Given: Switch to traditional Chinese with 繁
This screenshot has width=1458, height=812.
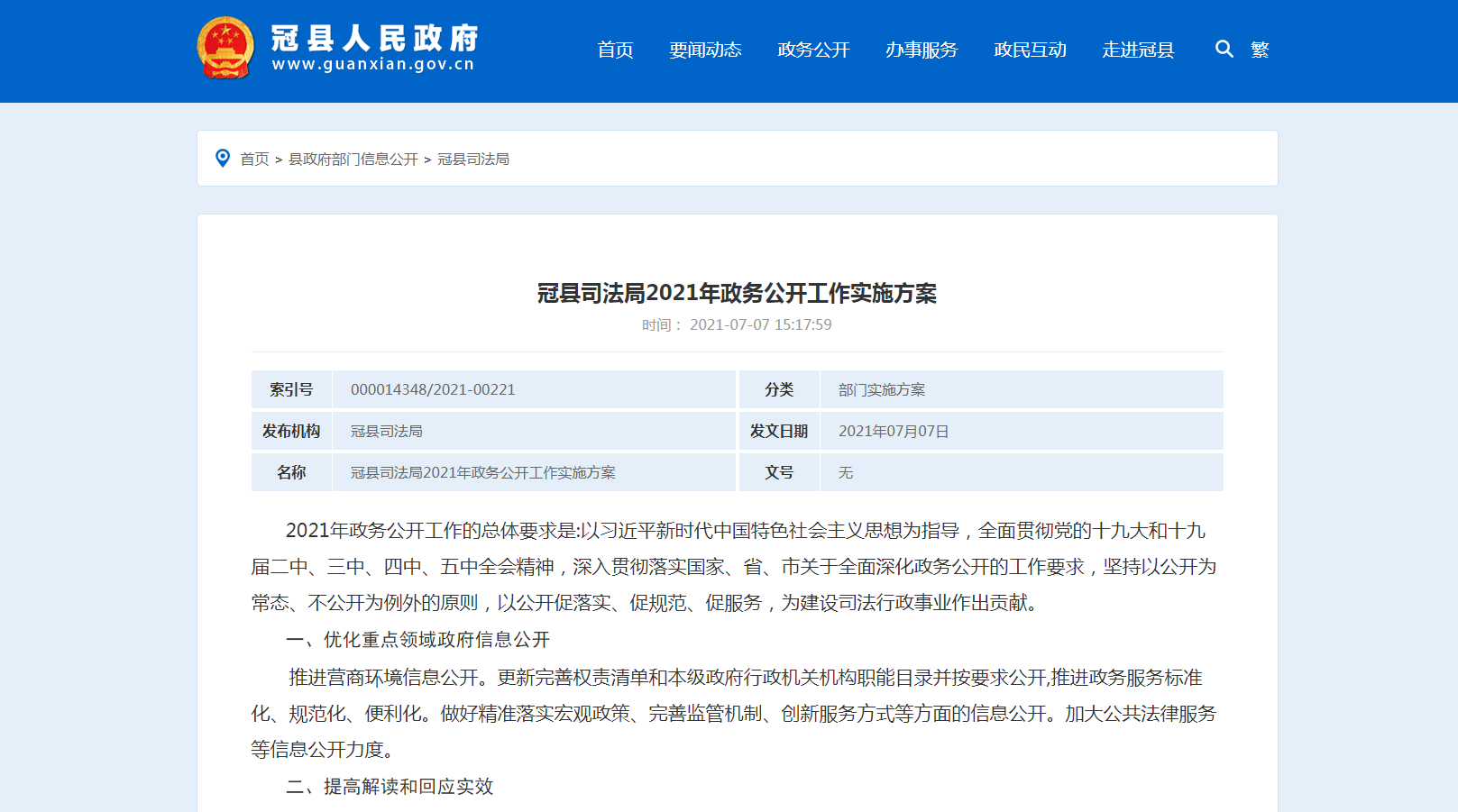Looking at the screenshot, I should point(1260,50).
